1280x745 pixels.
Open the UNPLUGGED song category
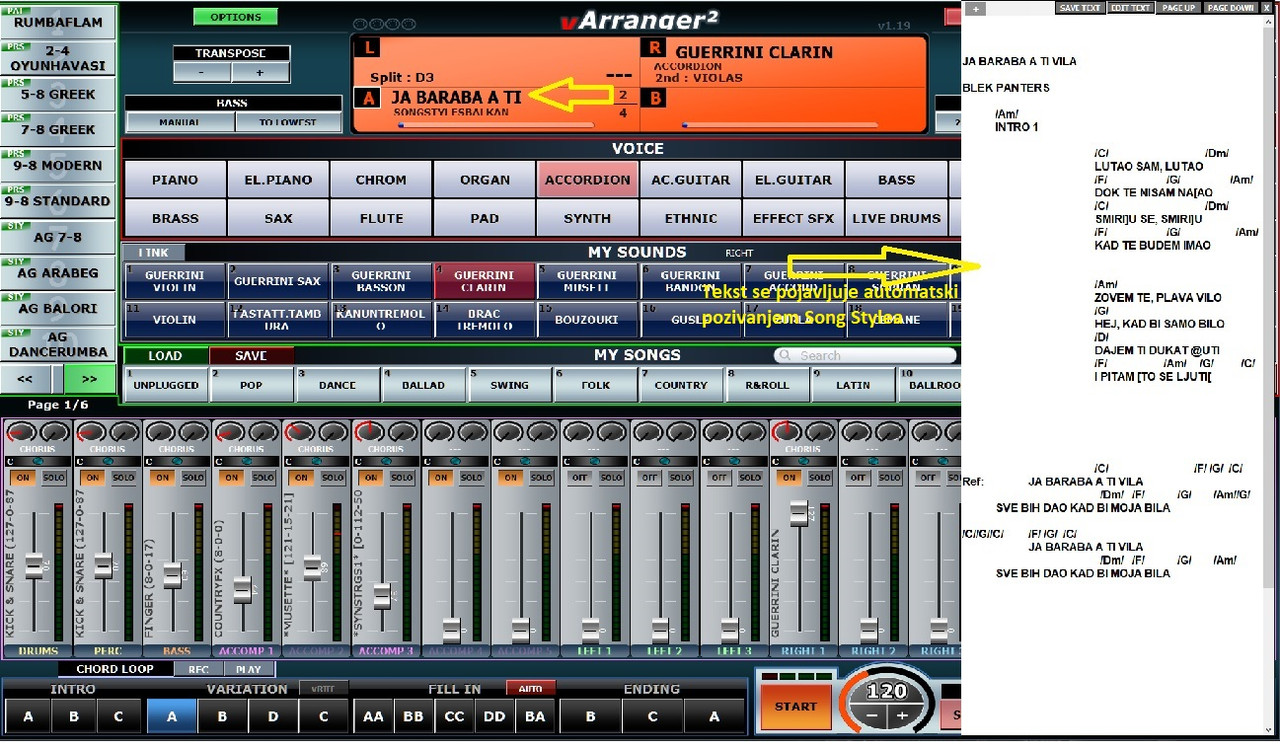[166, 385]
